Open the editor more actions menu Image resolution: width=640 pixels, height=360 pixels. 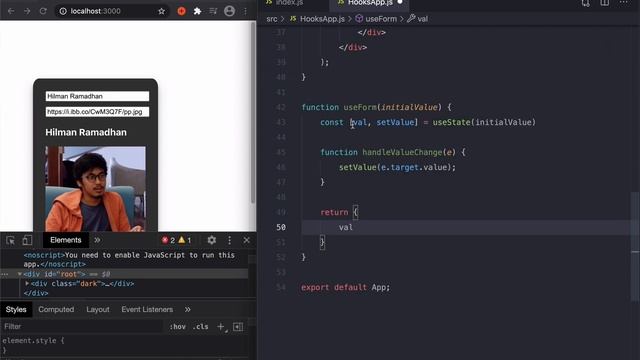coord(624,3)
